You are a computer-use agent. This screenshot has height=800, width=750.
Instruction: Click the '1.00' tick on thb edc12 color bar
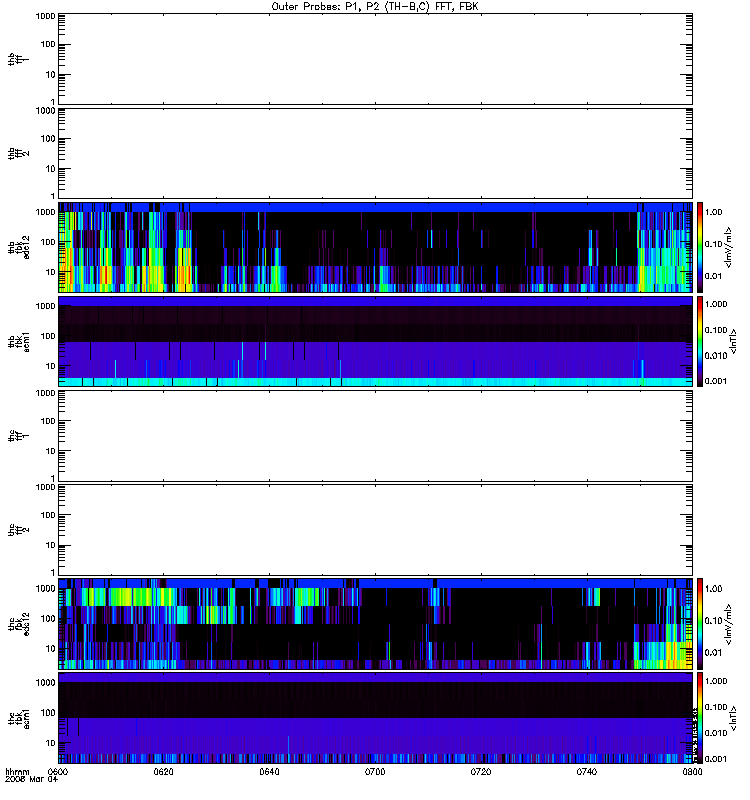[x=713, y=212]
